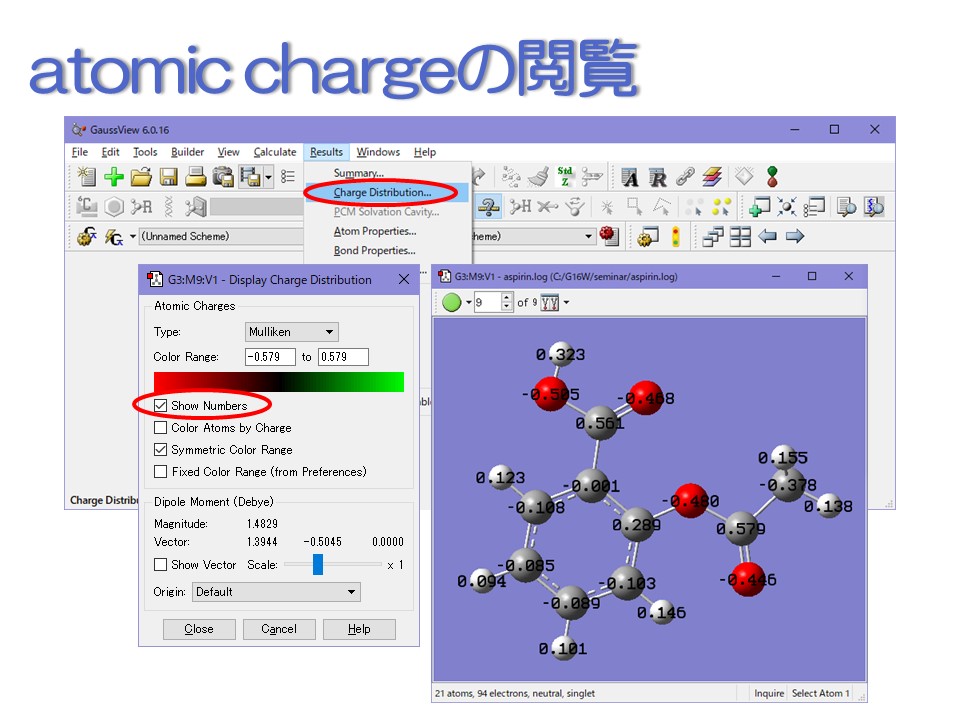
Task: Click the green plus Add View icon
Action: click(114, 177)
